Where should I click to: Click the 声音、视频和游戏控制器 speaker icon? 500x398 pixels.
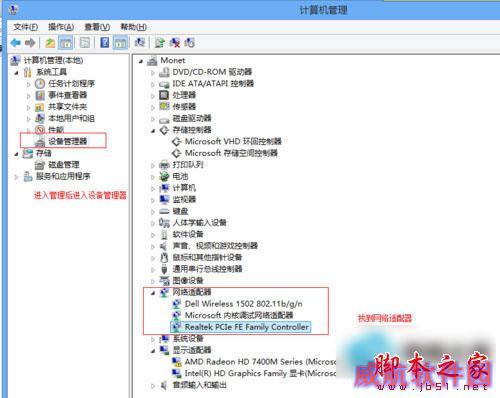tap(164, 246)
